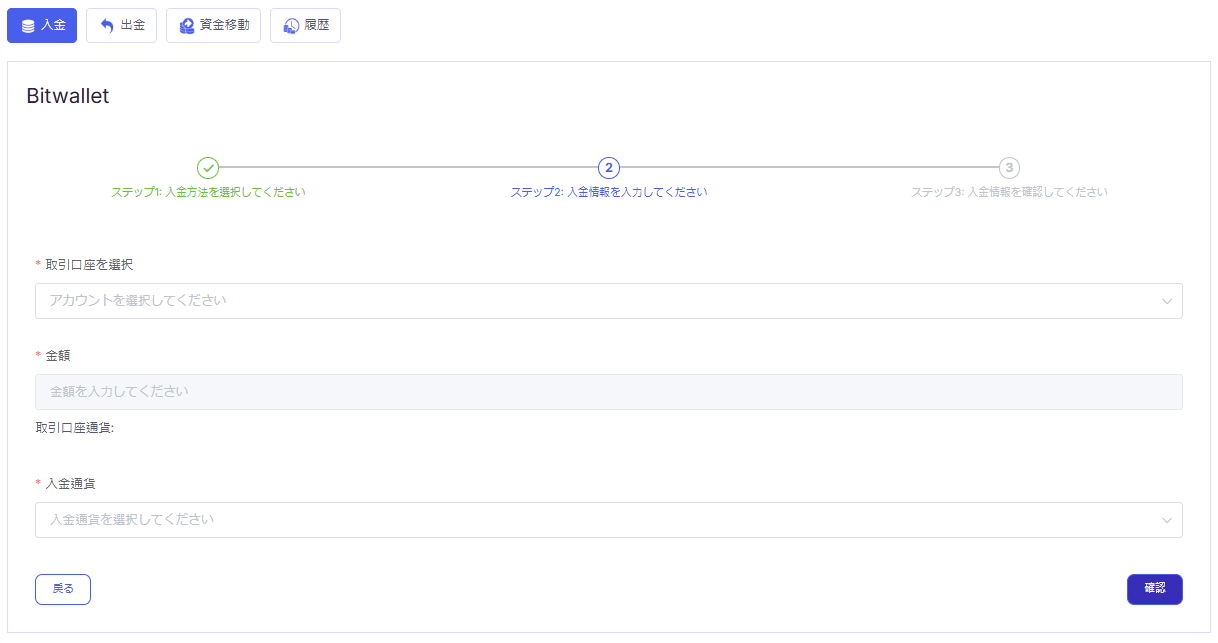The height and width of the screenshot is (643, 1218).
Task: Click the clock icon on 履歴
Action: [291, 26]
